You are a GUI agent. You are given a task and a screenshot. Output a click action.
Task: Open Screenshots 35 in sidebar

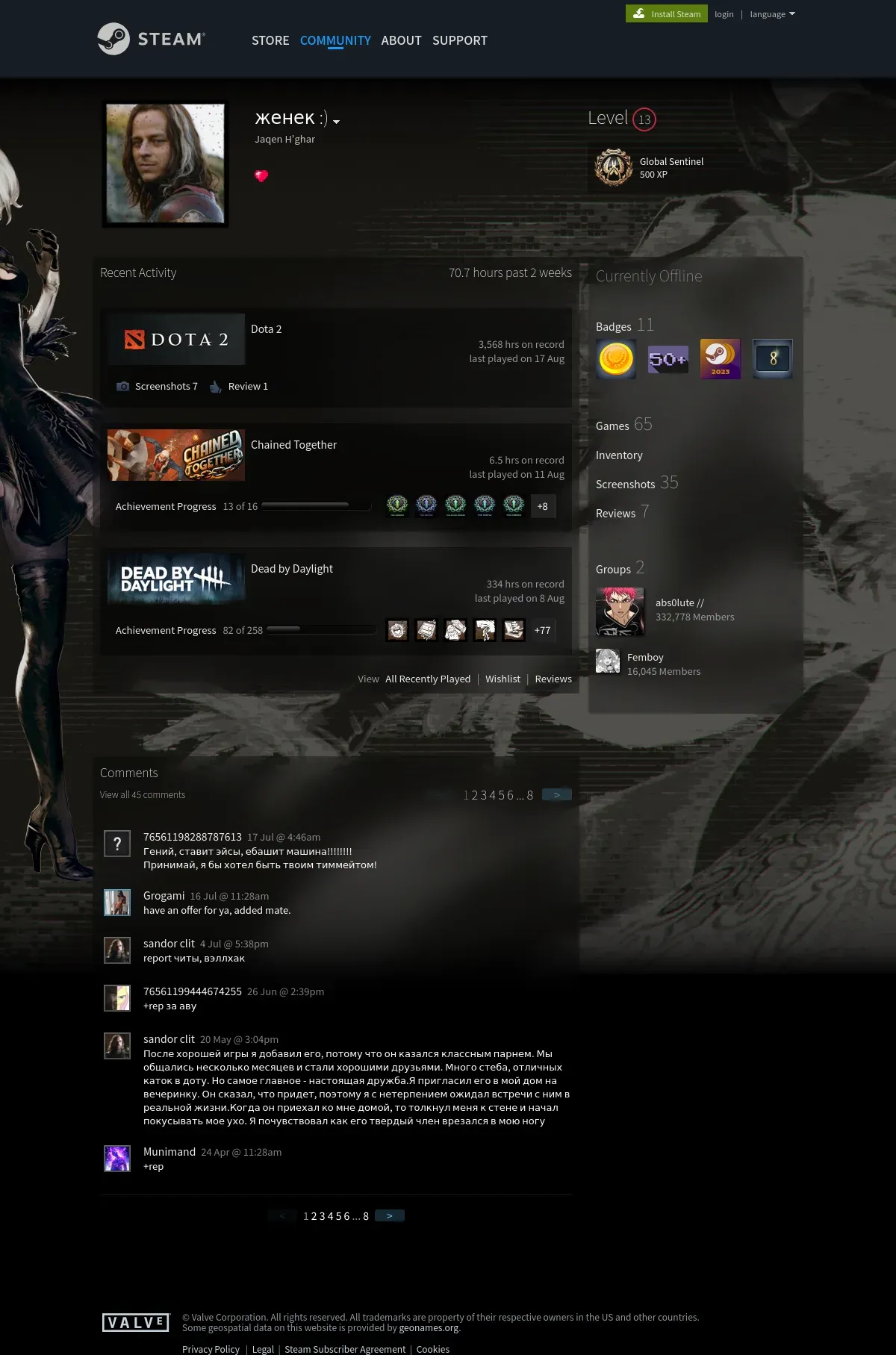tap(637, 483)
